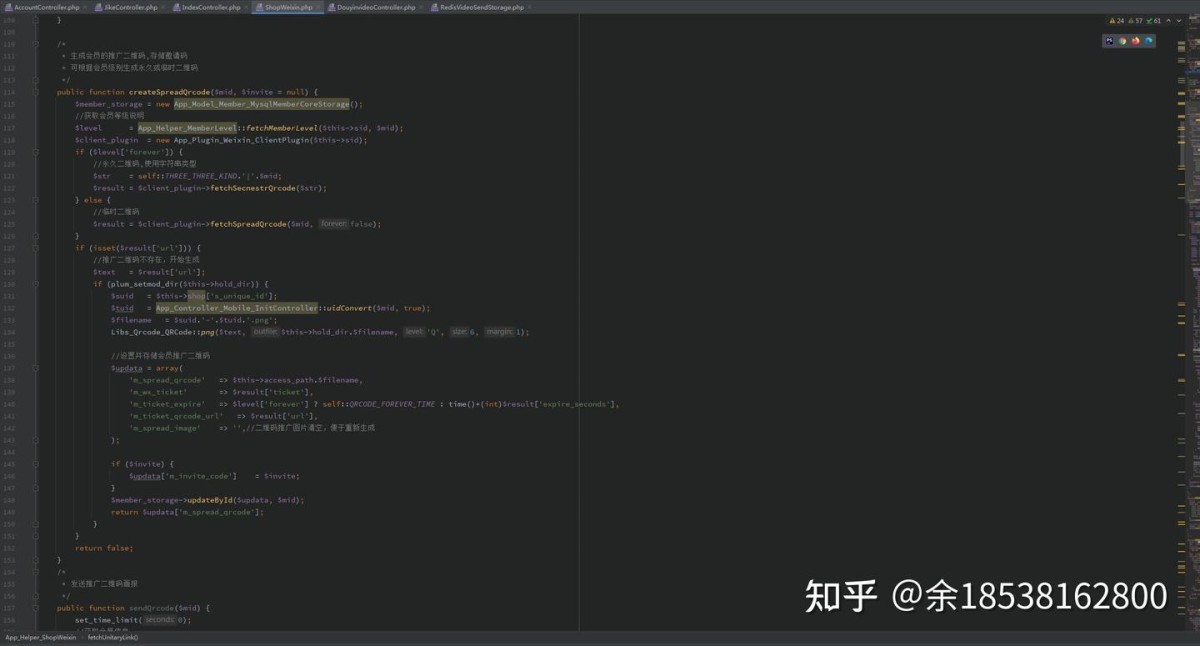Click the weak warnings count 57 icon

[1135, 20]
